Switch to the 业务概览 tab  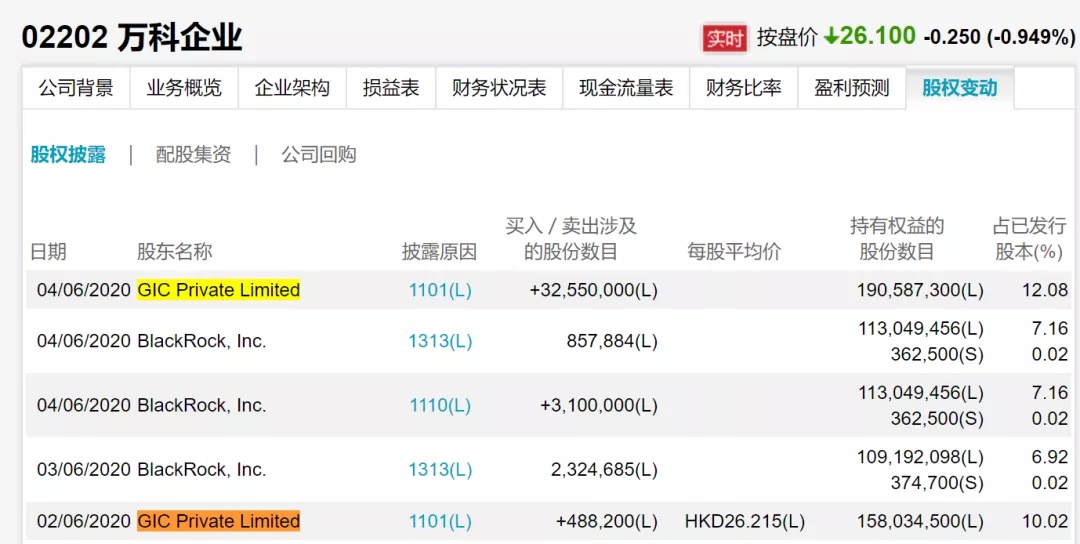click(184, 88)
